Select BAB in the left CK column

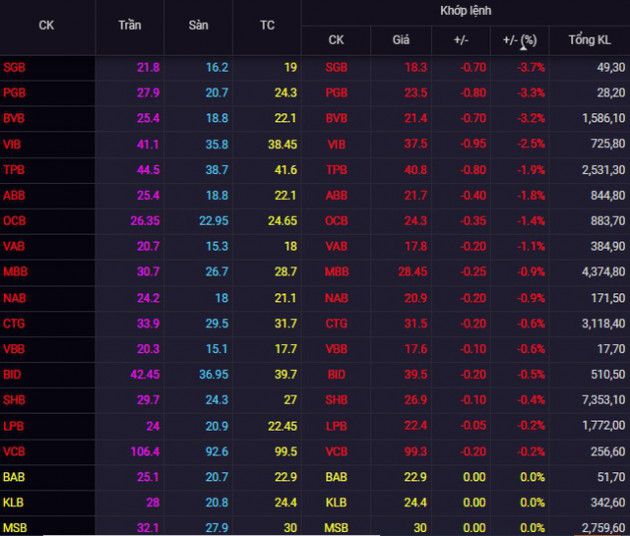click(x=14, y=477)
